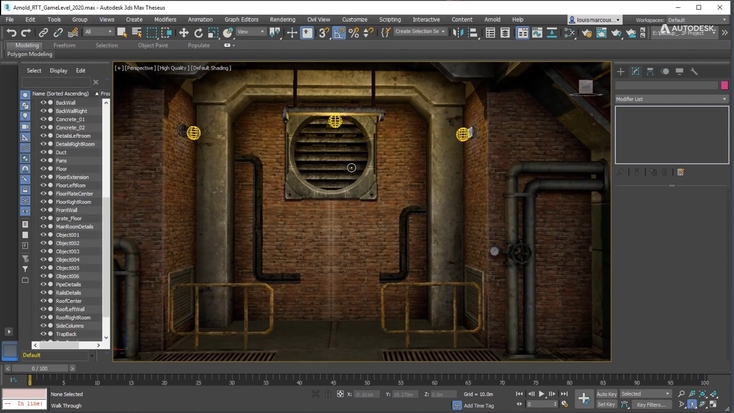
Task: Switch to the Modify panel tab
Action: pyautogui.click(x=635, y=72)
